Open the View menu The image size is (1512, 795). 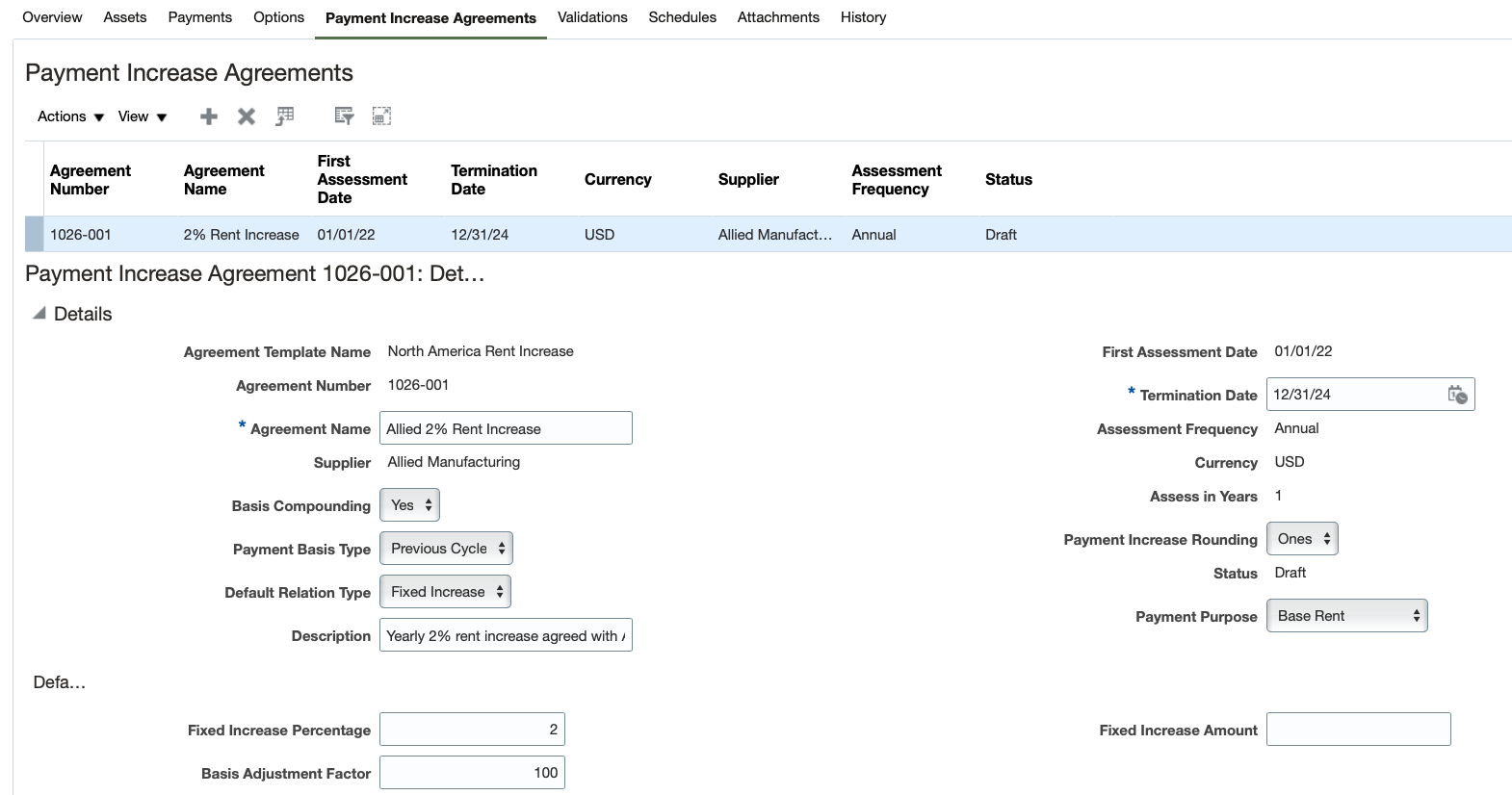(143, 116)
